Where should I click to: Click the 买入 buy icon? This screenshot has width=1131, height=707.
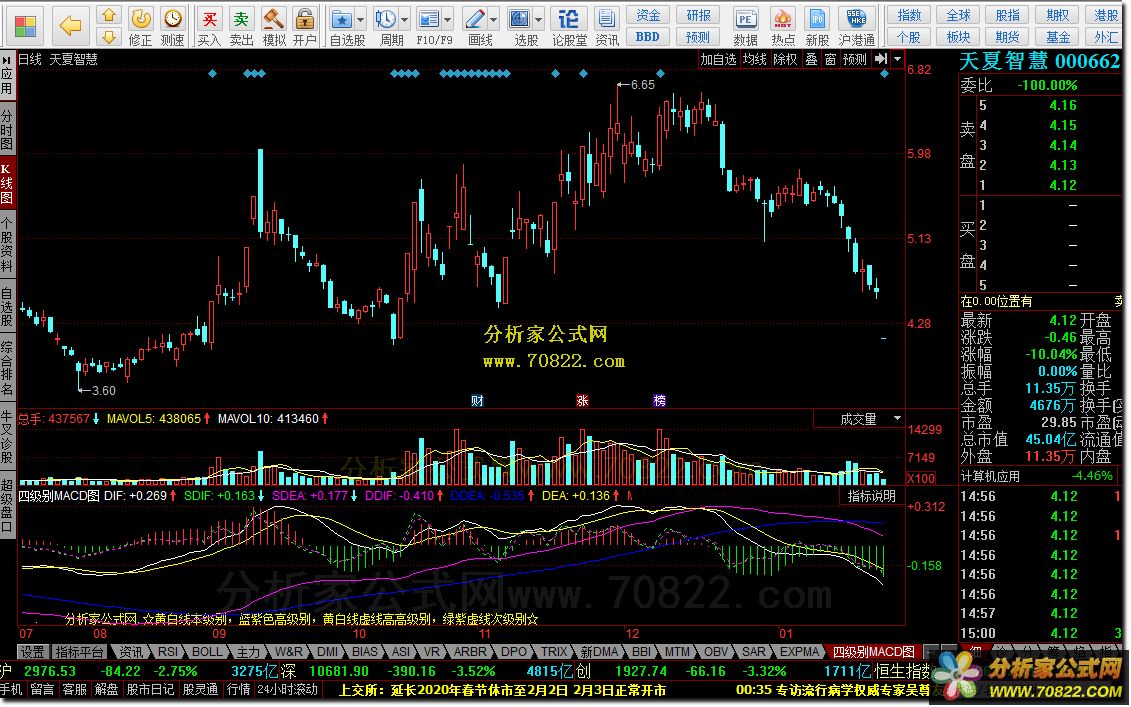tap(208, 20)
